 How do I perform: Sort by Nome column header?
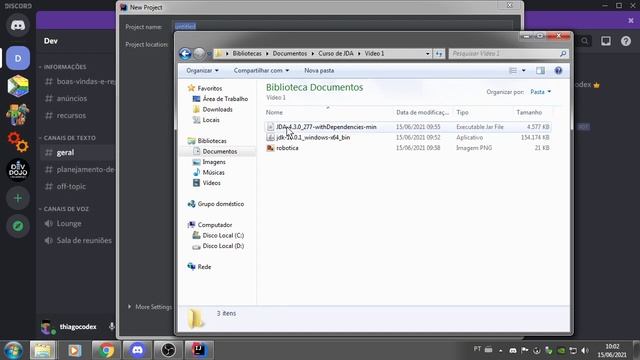point(328,112)
